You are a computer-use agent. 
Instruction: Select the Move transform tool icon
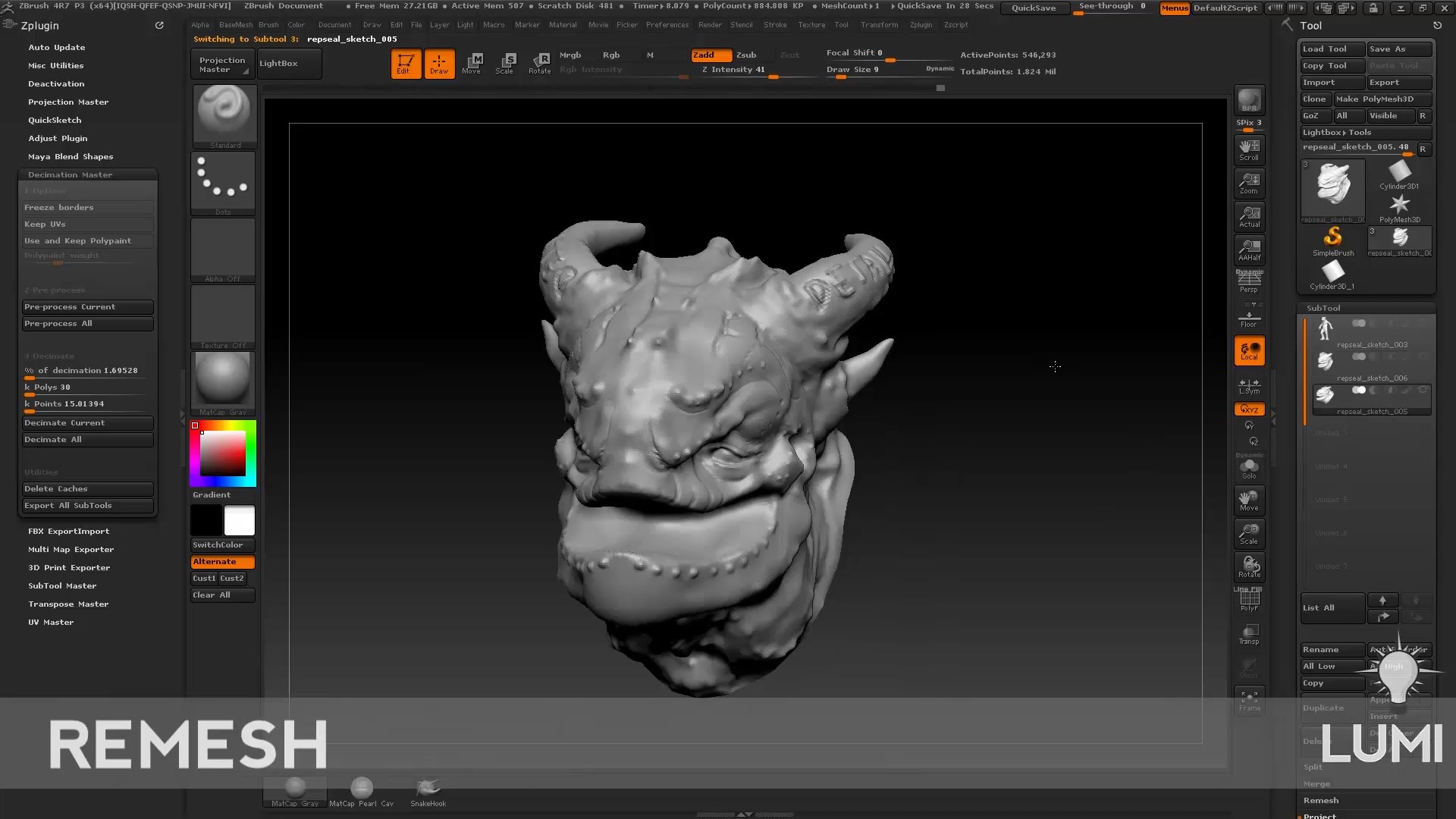(x=472, y=63)
